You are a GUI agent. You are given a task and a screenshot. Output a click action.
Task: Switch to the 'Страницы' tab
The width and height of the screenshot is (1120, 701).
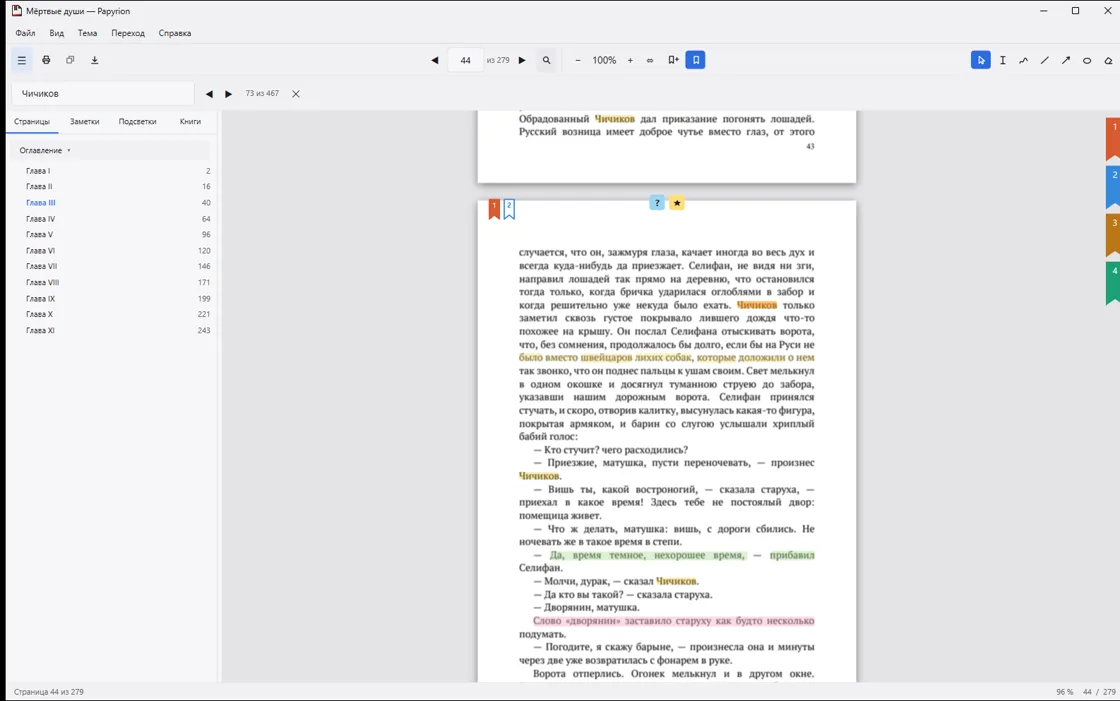point(32,121)
